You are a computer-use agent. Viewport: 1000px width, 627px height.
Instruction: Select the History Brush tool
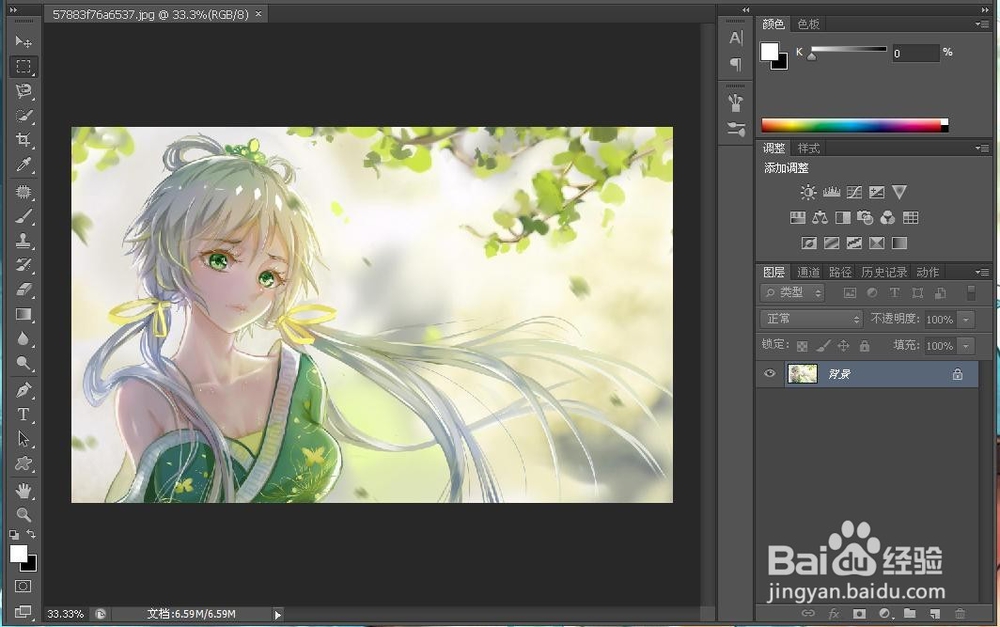24,265
